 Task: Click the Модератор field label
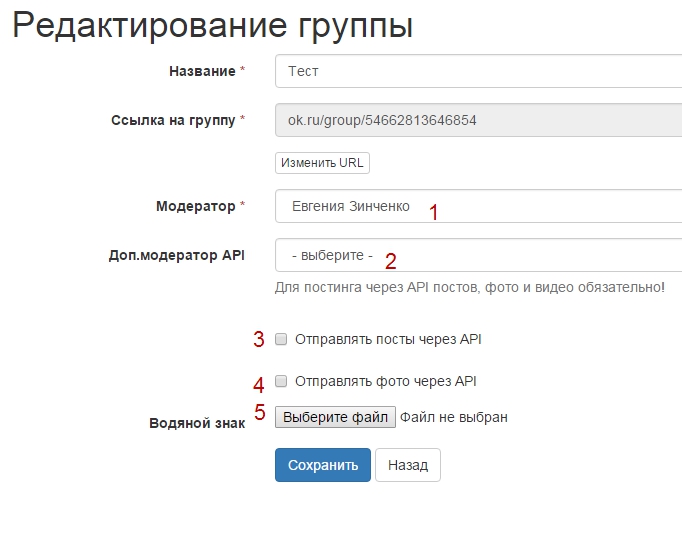click(195, 206)
